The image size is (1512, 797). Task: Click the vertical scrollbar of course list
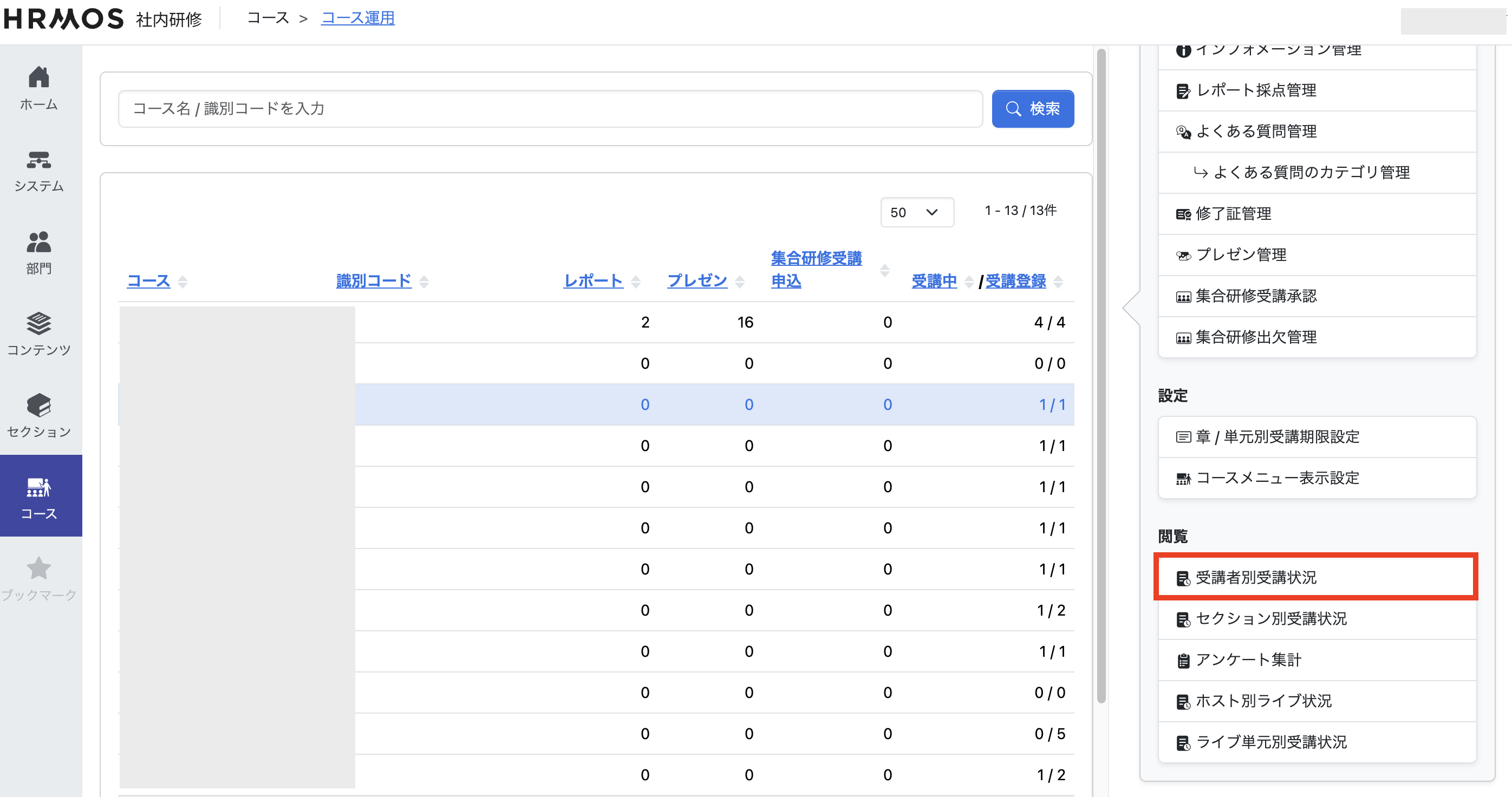1101,376
